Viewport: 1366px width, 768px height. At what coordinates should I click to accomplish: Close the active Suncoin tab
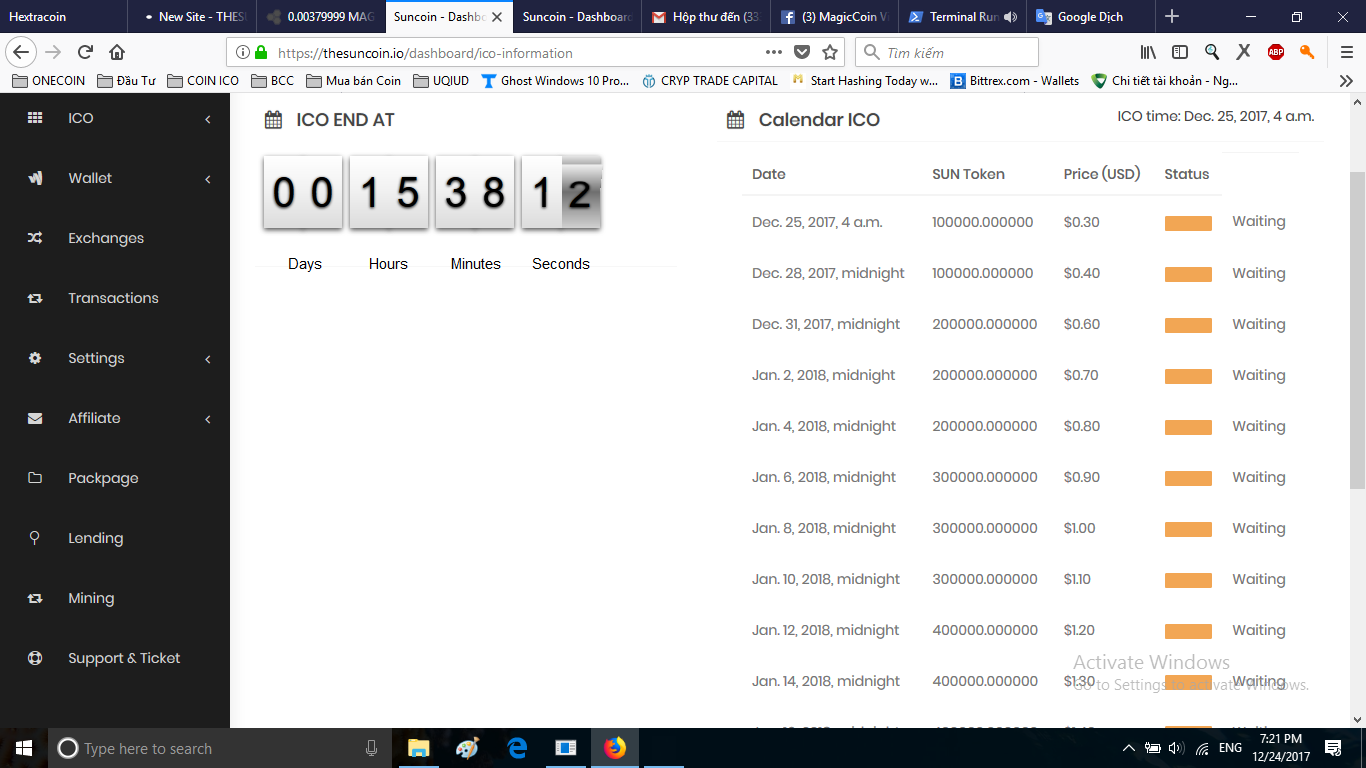click(x=497, y=17)
